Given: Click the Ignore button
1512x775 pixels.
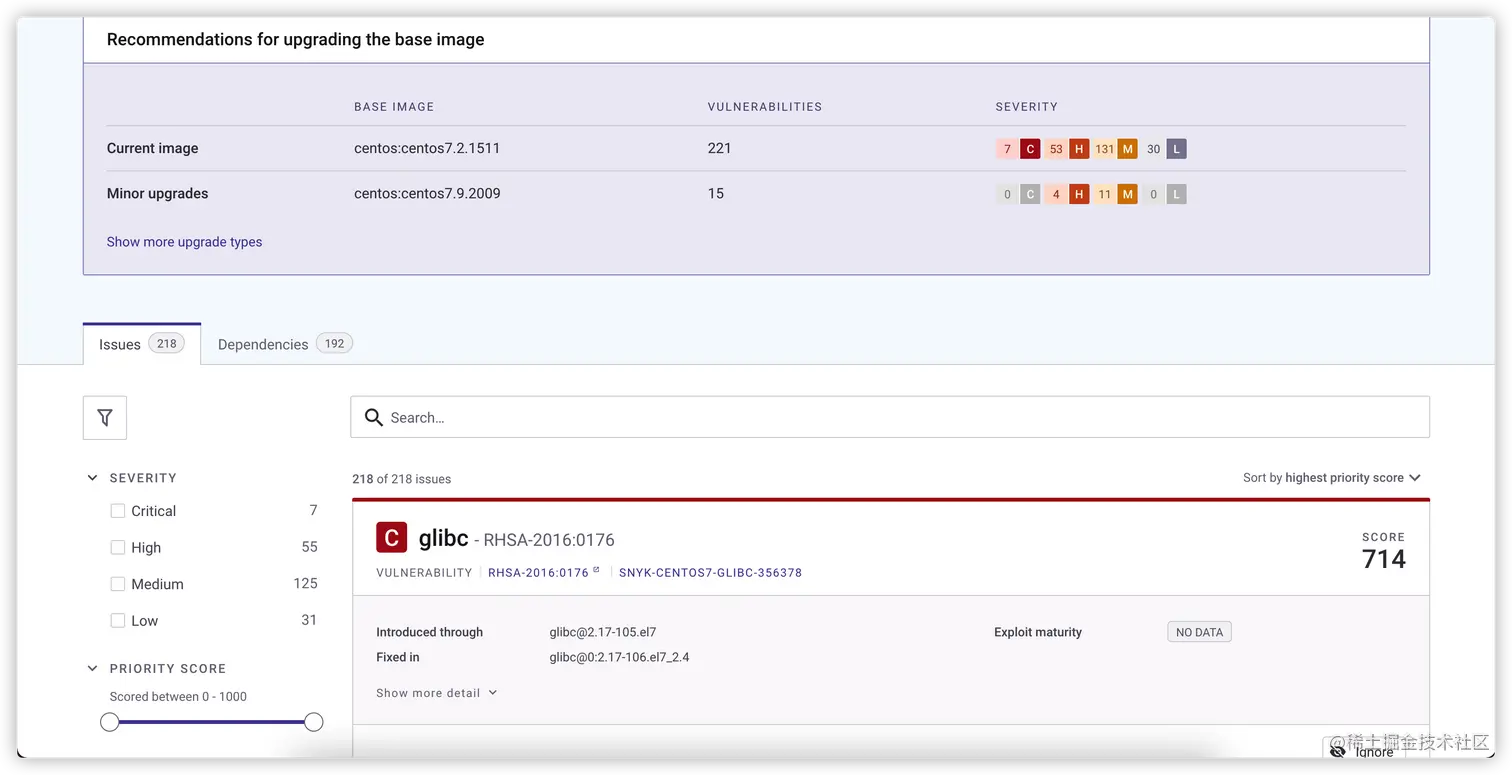Looking at the screenshot, I should point(1365,750).
